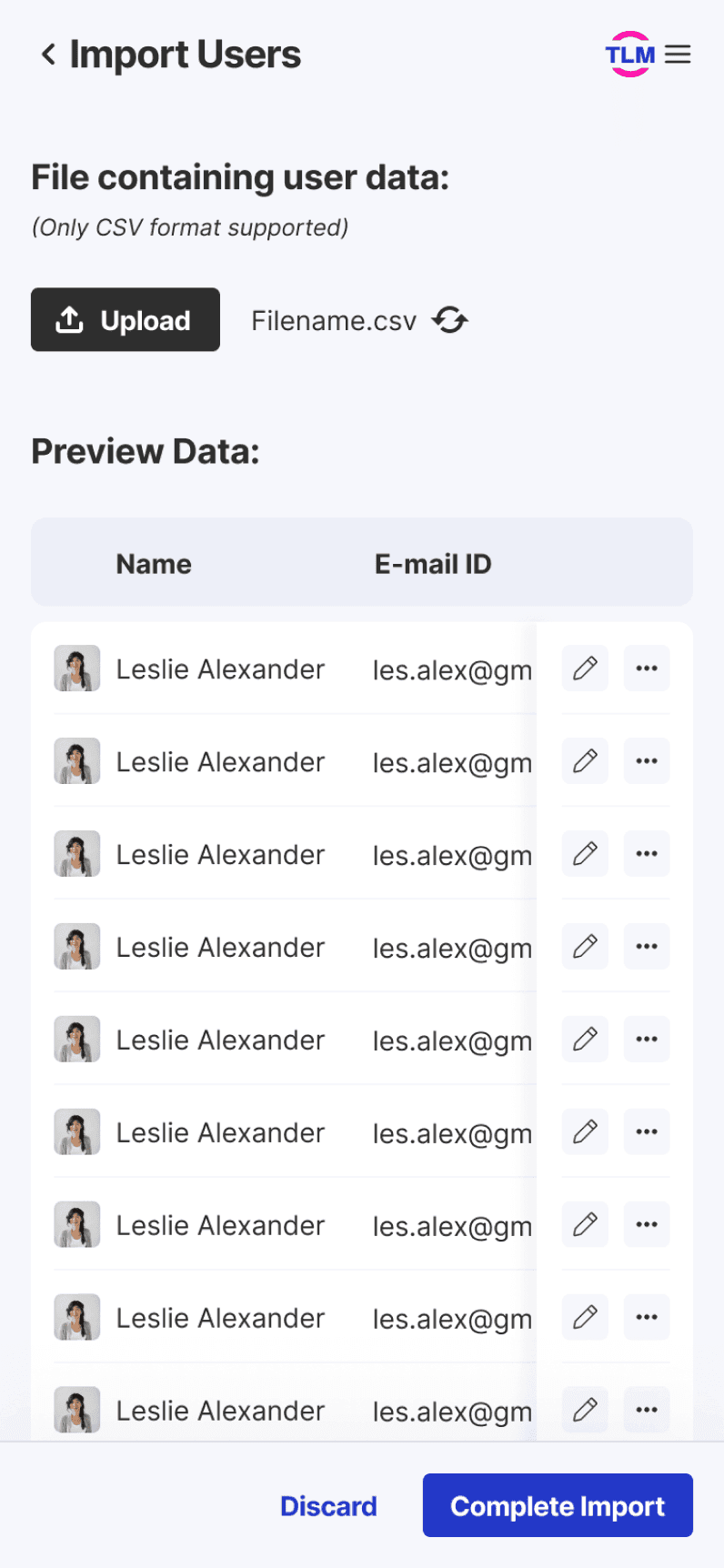Screen dimensions: 724x1568
Task: Click the pencil edit icon in the third row
Action: point(585,854)
